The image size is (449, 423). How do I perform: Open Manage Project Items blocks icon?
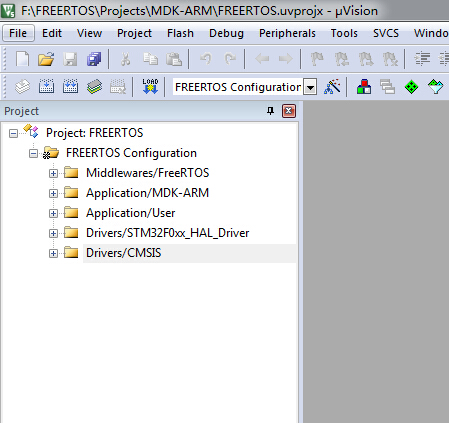(x=364, y=87)
